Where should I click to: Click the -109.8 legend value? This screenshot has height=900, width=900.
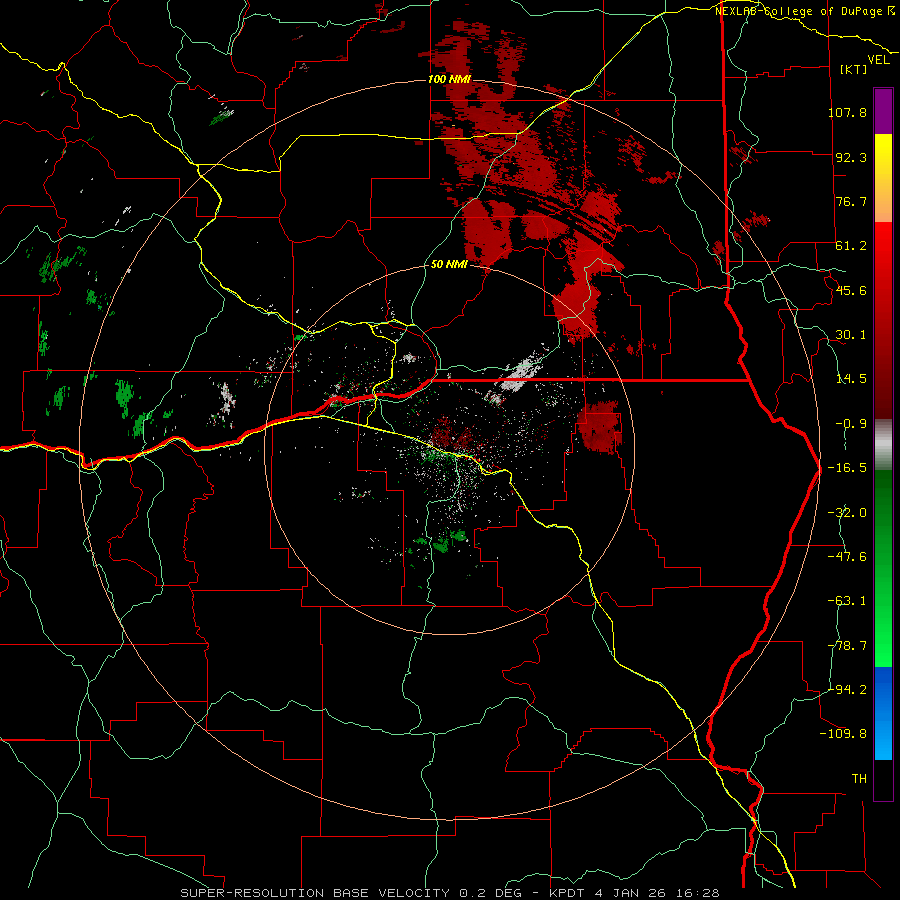(x=843, y=734)
